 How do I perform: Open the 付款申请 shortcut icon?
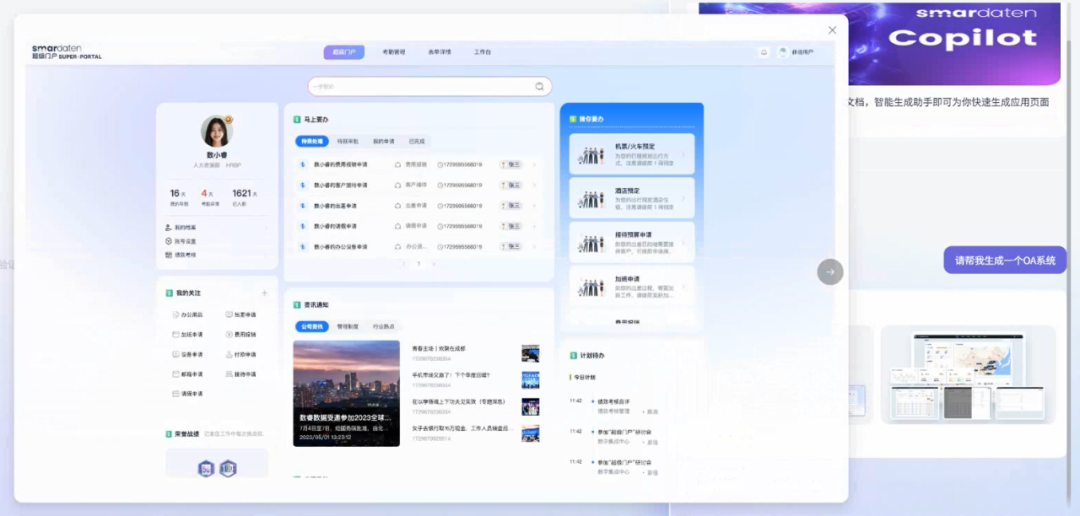tap(229, 354)
